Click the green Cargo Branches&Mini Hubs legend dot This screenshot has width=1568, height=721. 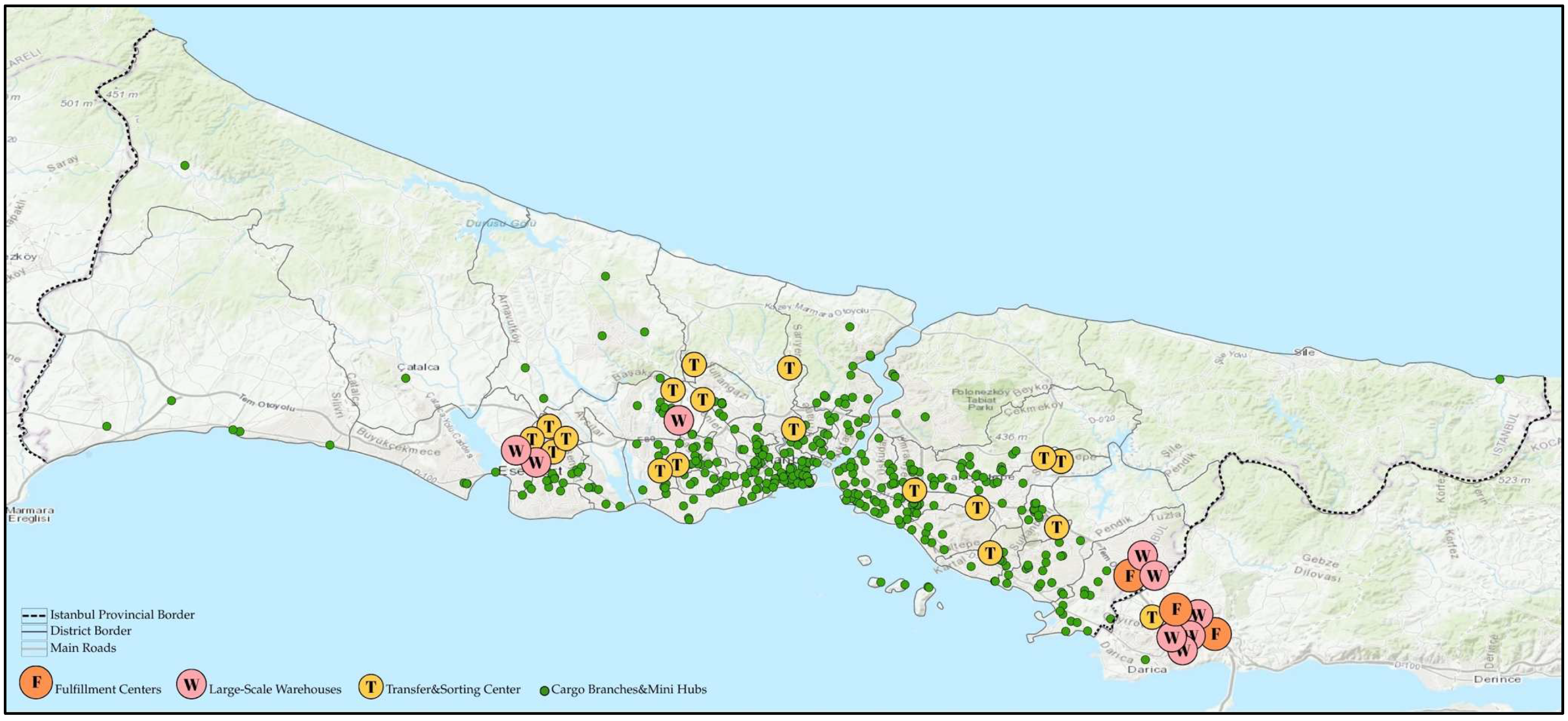point(545,690)
